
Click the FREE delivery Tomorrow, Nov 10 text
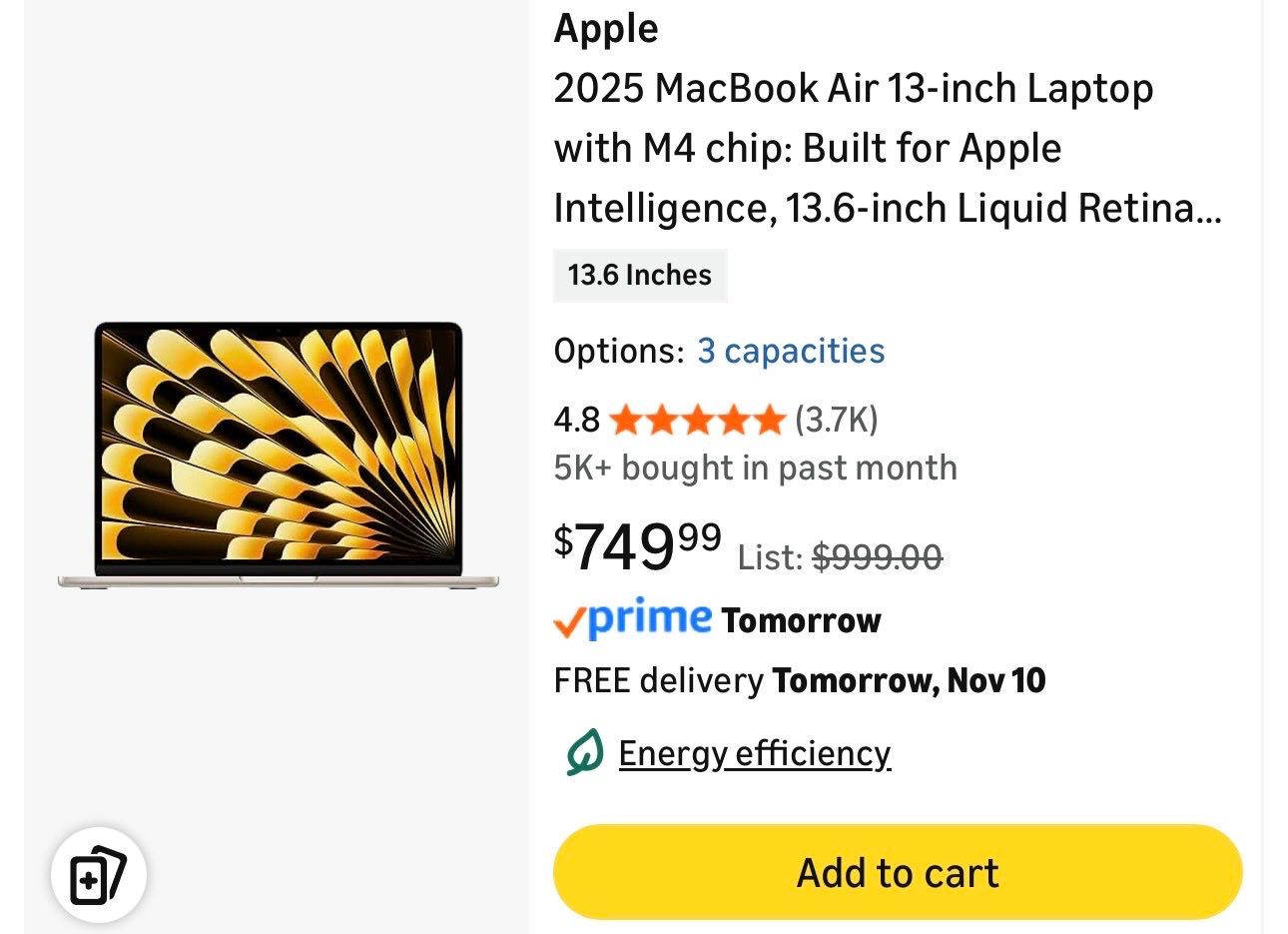point(799,681)
